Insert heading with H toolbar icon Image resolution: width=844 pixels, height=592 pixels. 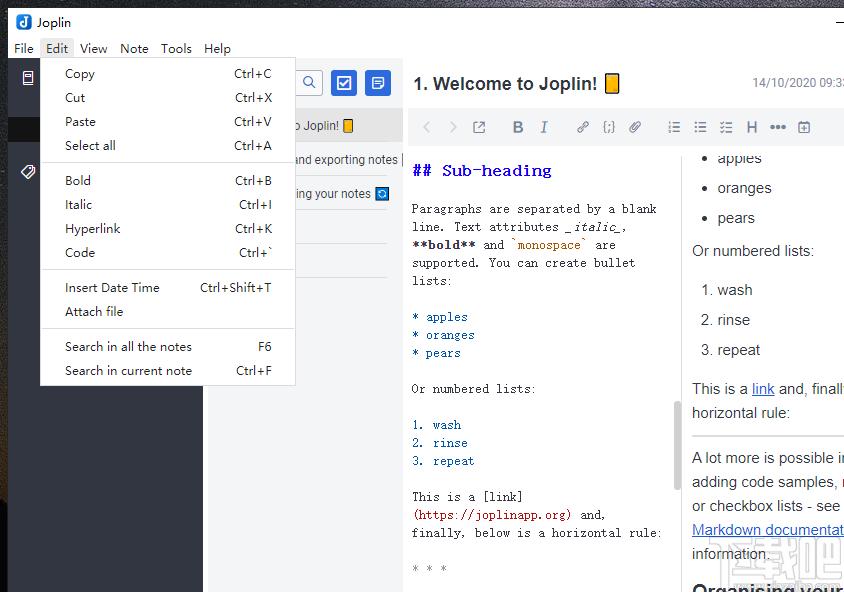[x=752, y=127]
